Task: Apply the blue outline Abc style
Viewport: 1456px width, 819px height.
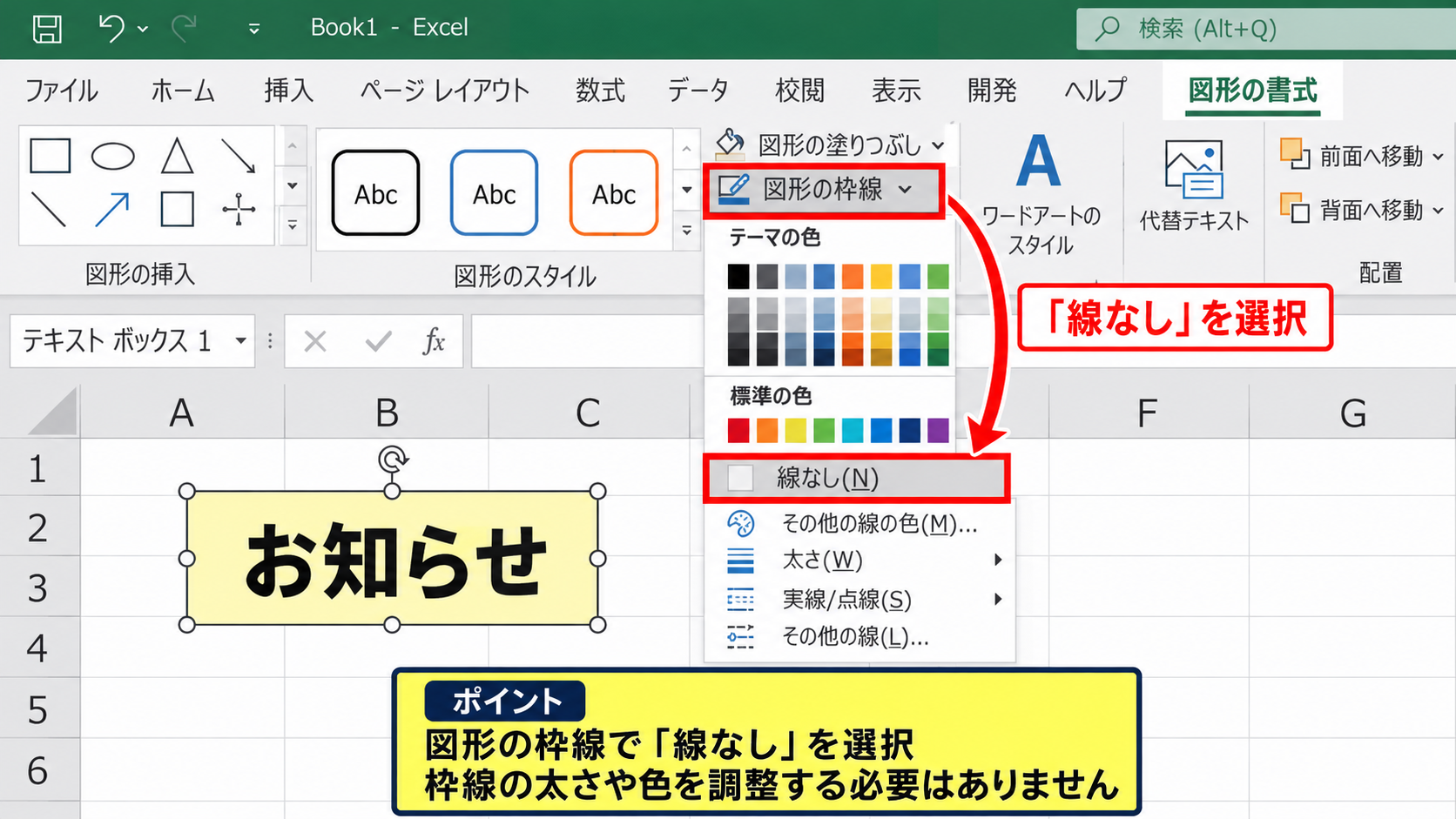Action: pyautogui.click(x=494, y=192)
